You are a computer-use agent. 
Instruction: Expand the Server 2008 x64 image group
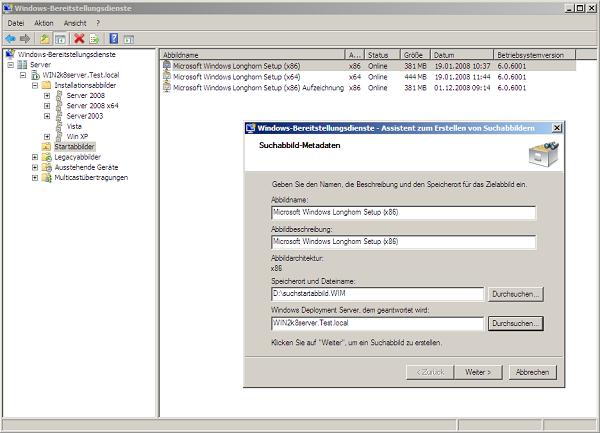pyautogui.click(x=47, y=106)
